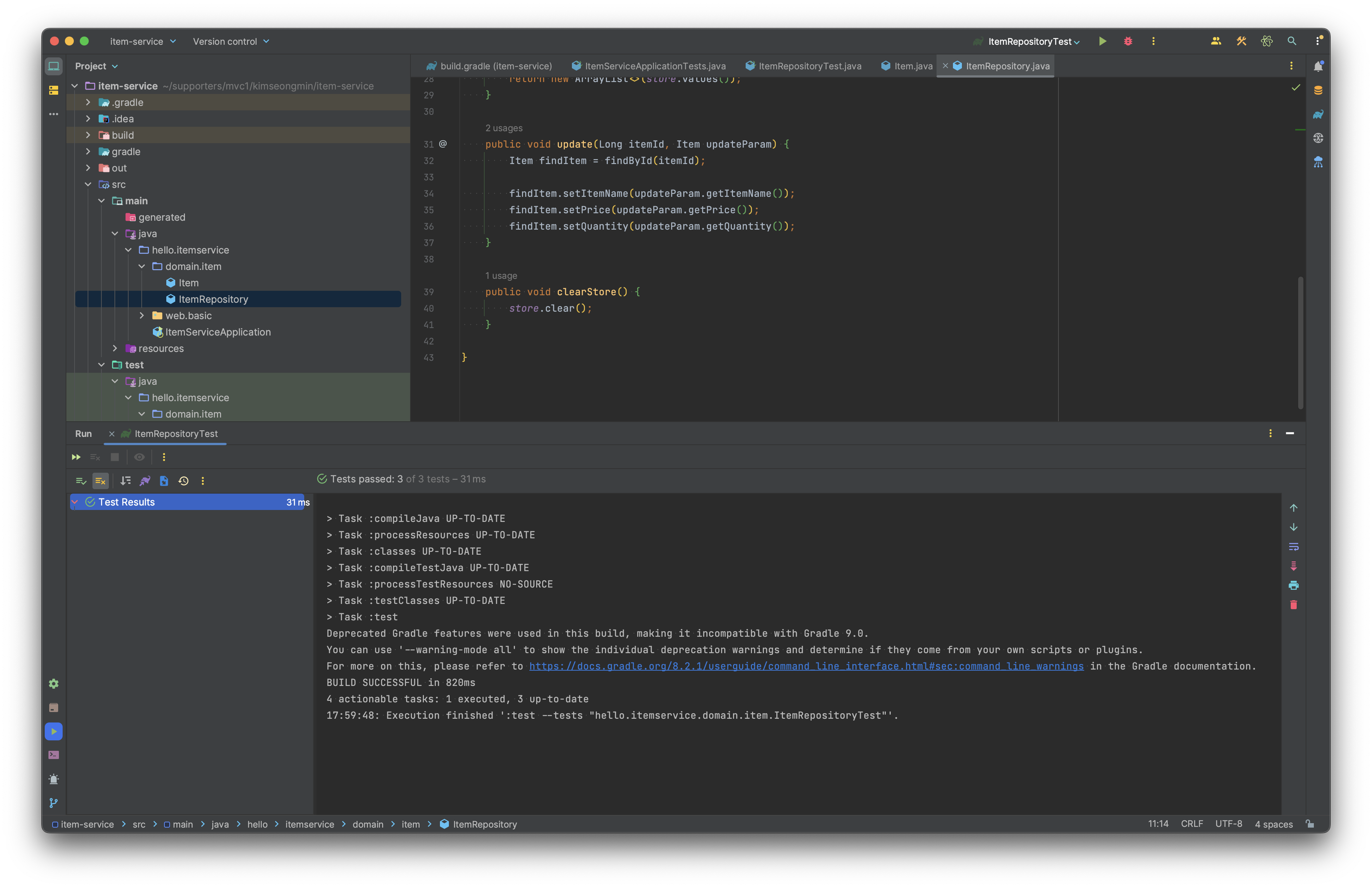Open build tools hammer icon
This screenshot has height=888, width=1372.
[1241, 41]
